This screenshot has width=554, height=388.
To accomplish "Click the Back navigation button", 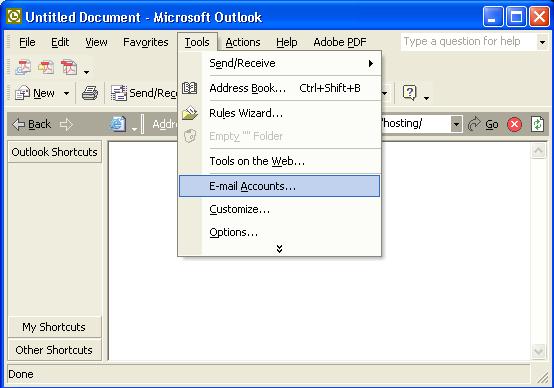I will click(x=32, y=124).
